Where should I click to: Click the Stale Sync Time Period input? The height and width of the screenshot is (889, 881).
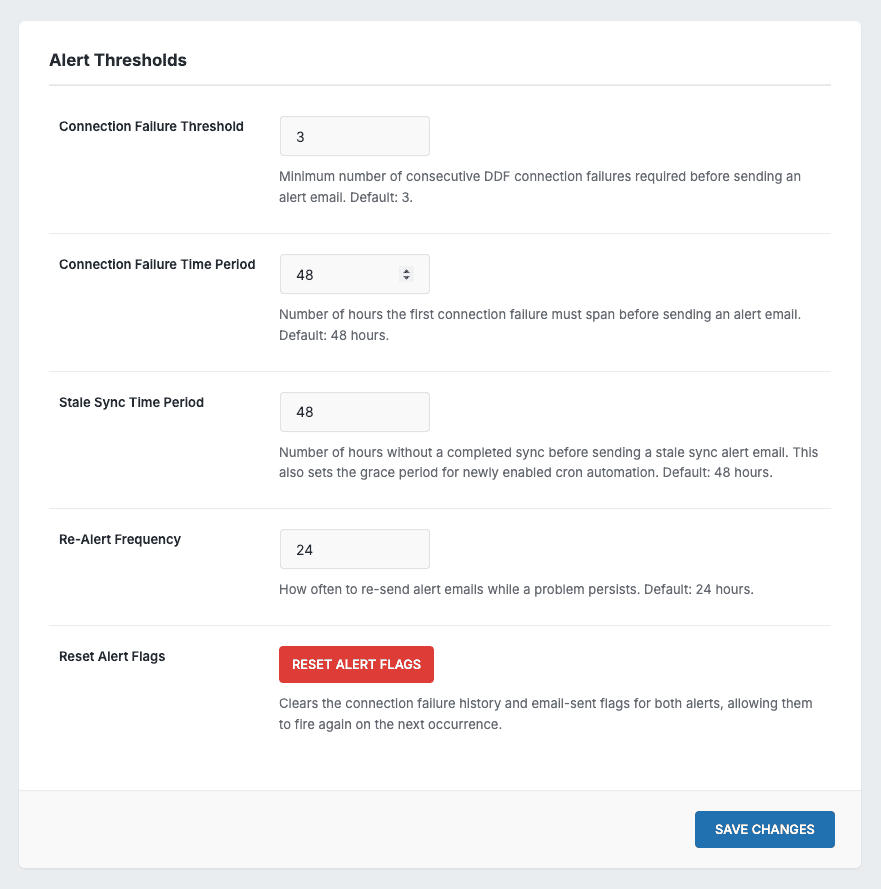click(x=354, y=412)
